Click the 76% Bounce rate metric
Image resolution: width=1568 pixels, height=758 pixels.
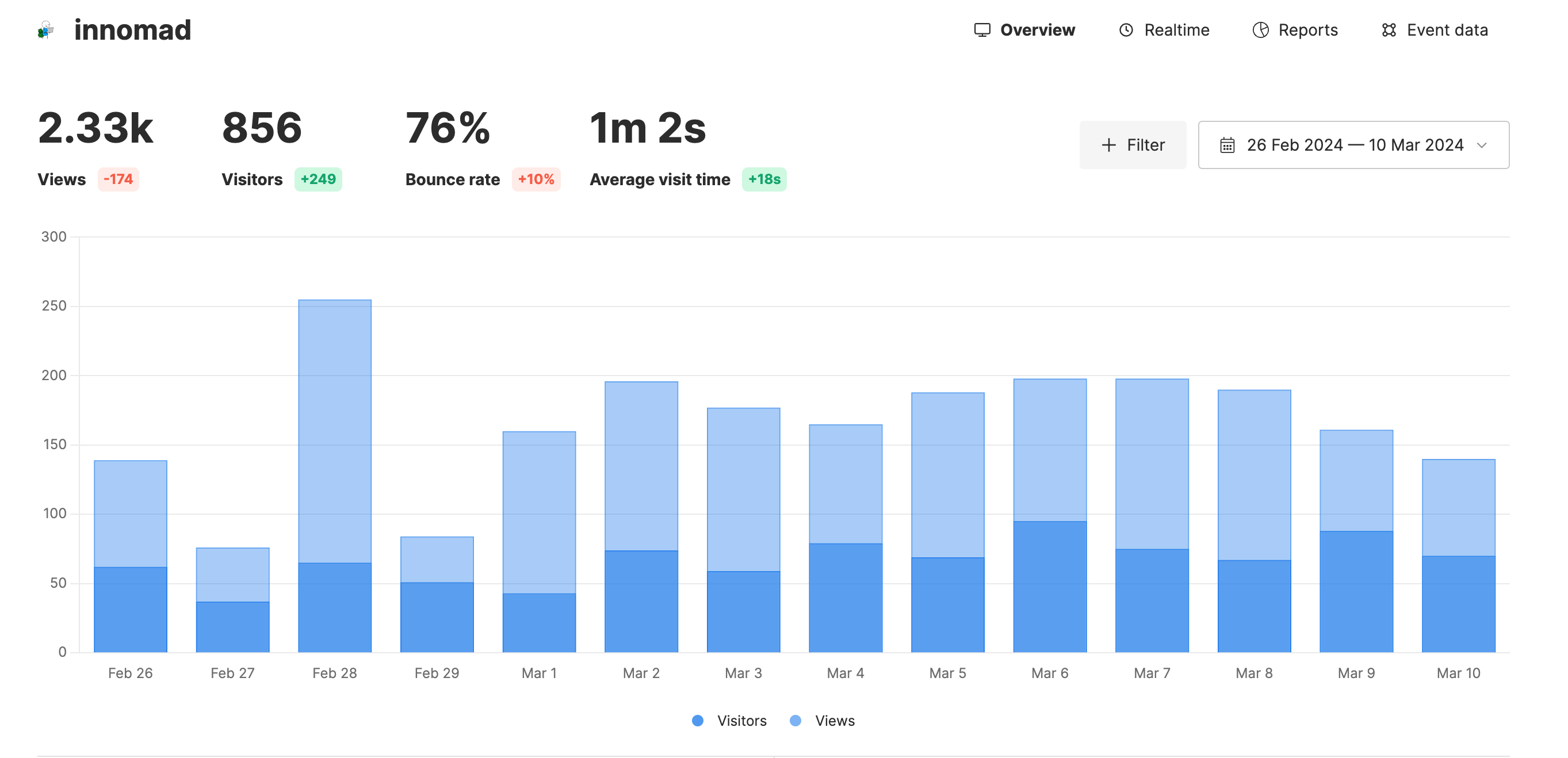coord(448,128)
